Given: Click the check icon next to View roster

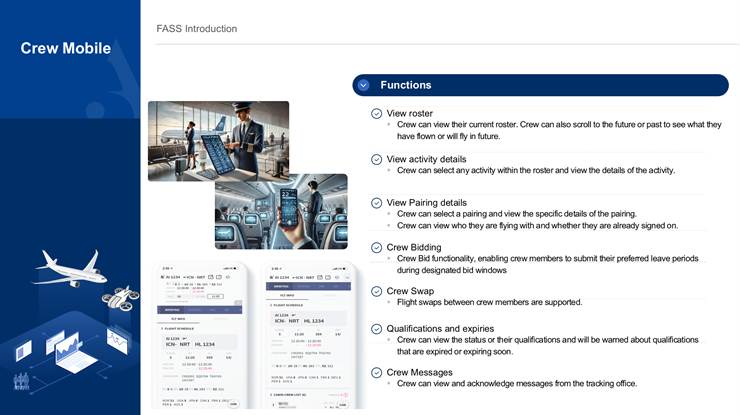Looking at the screenshot, I should [376, 114].
